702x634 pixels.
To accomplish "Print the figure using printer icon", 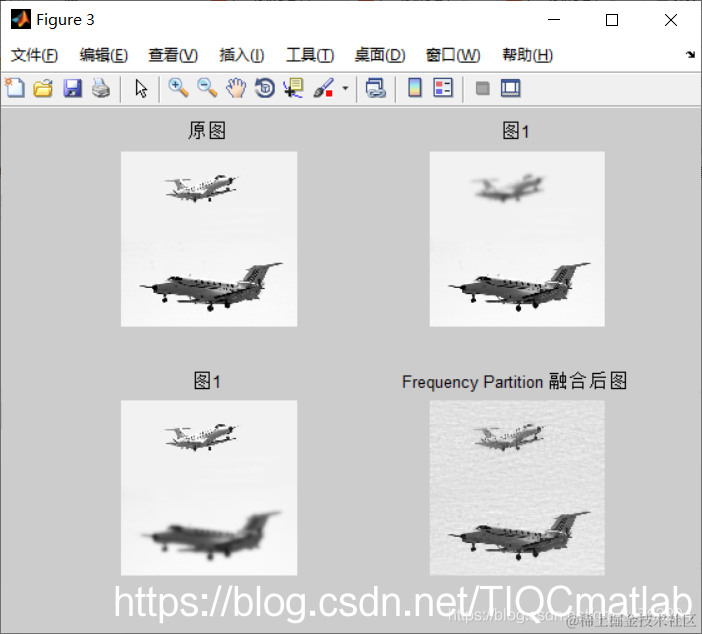I will tap(101, 88).
